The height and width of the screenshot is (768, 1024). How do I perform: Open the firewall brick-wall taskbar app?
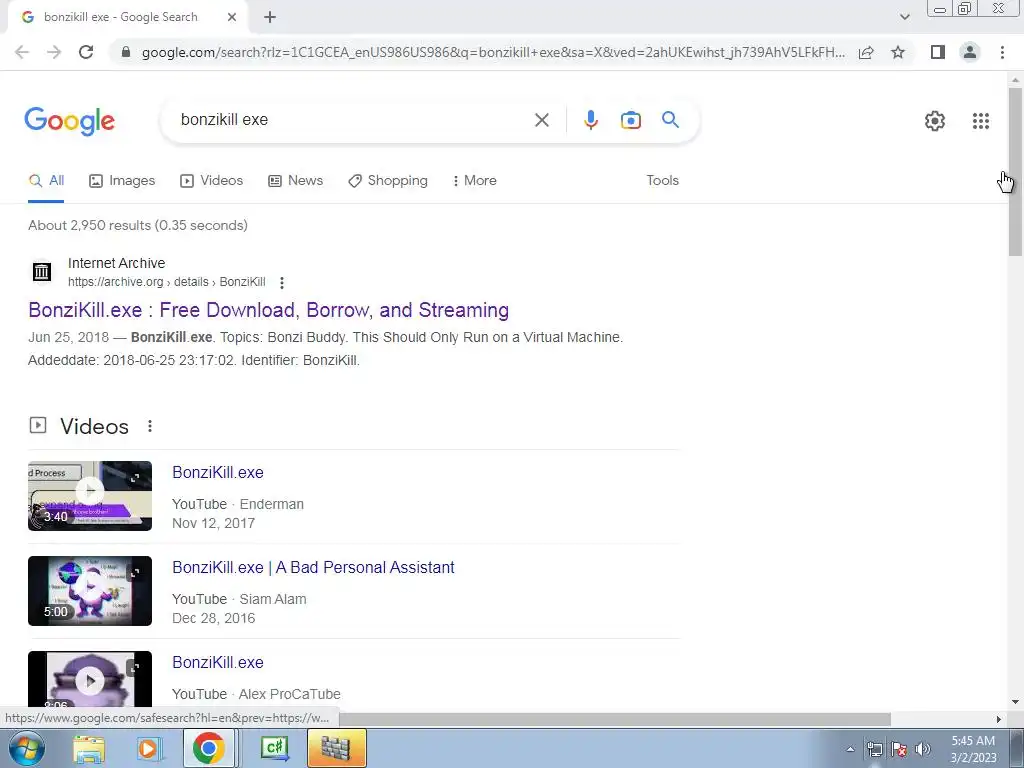(337, 748)
